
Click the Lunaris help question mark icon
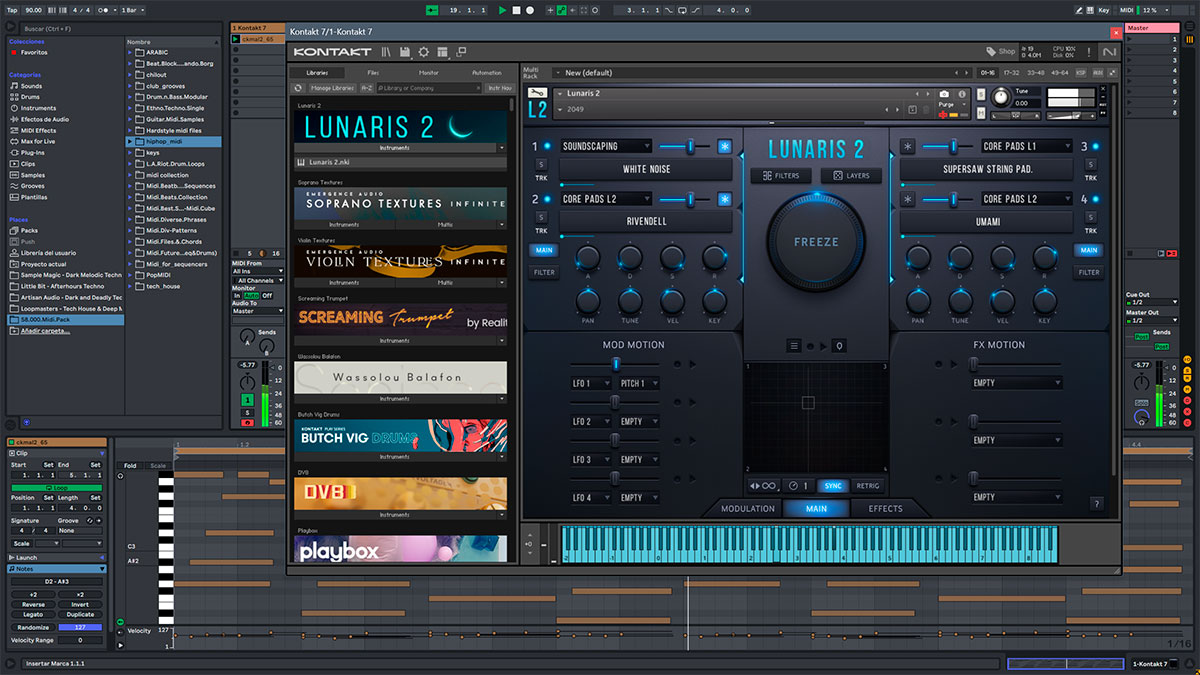tap(1097, 504)
